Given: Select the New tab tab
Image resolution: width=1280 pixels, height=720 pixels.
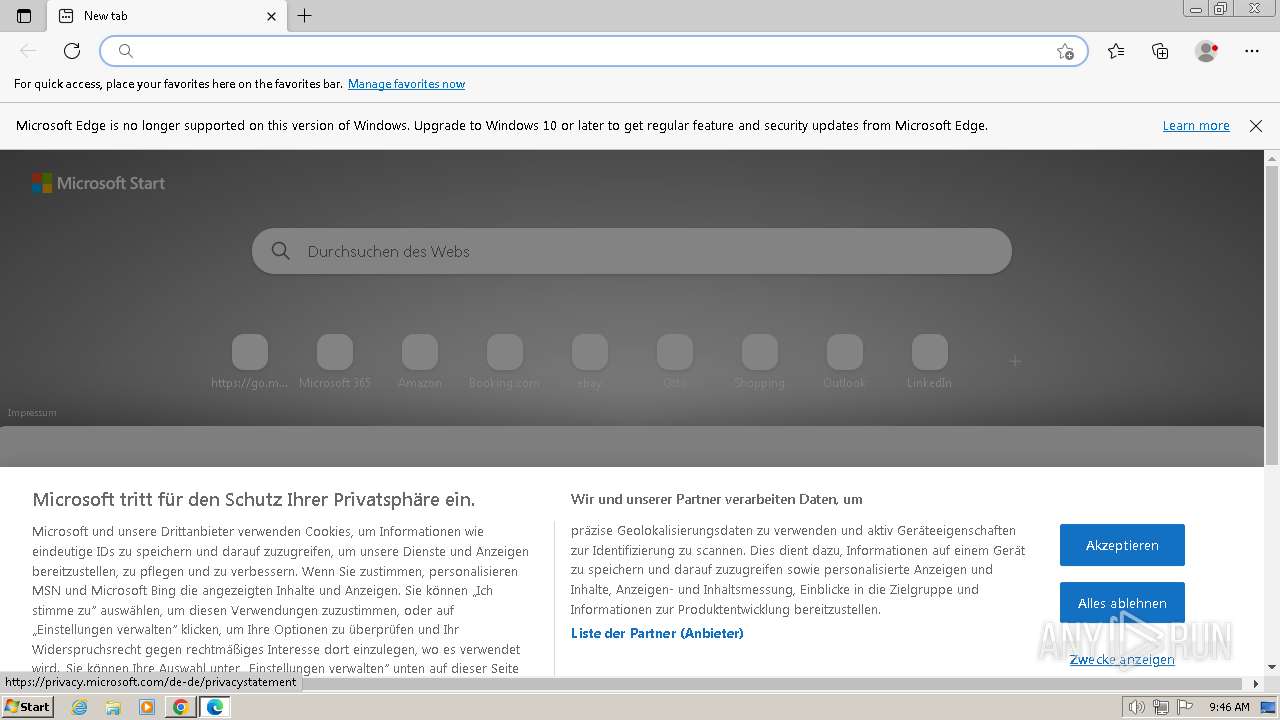Looking at the screenshot, I should click(167, 16).
